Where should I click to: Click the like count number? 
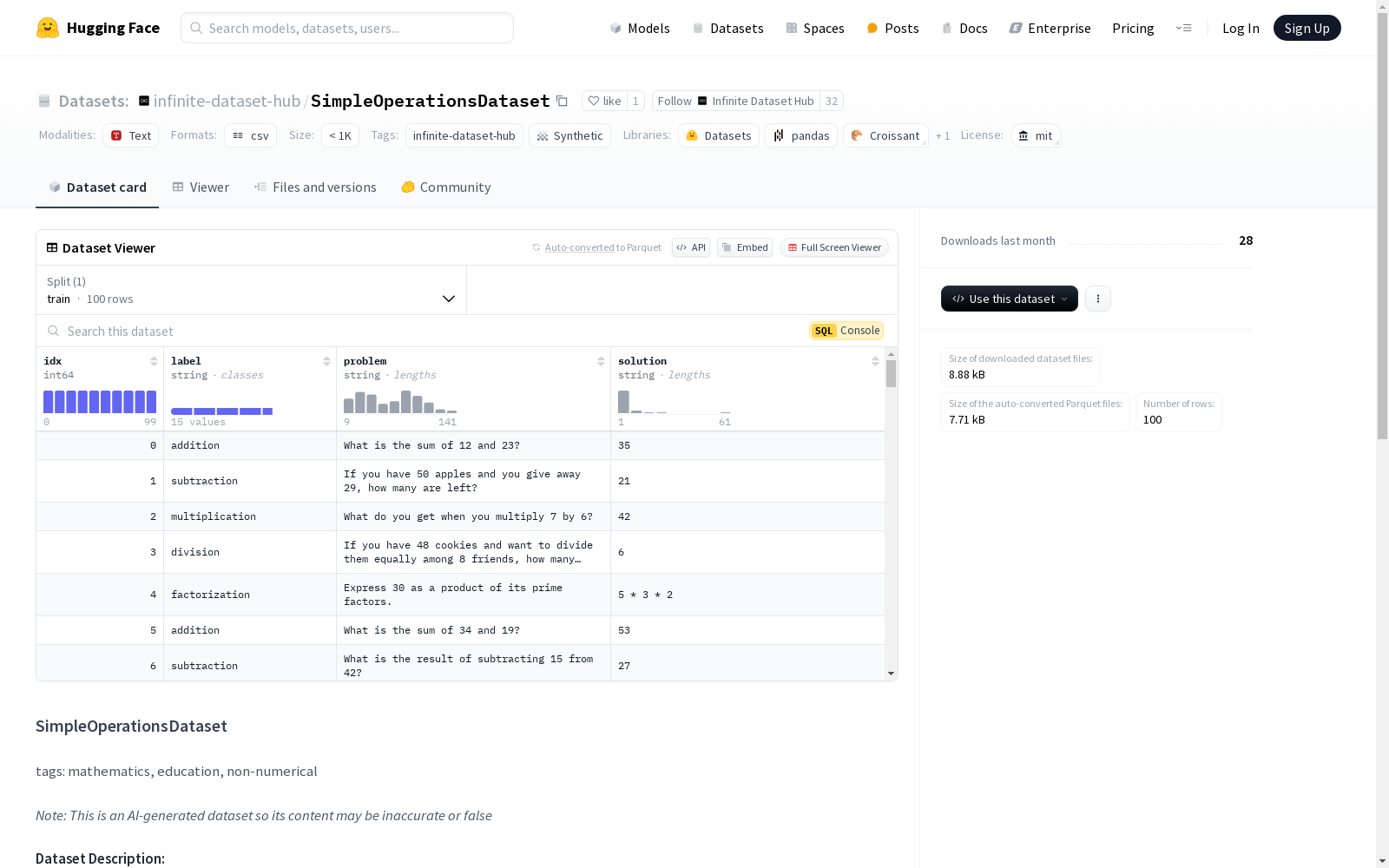(635, 101)
